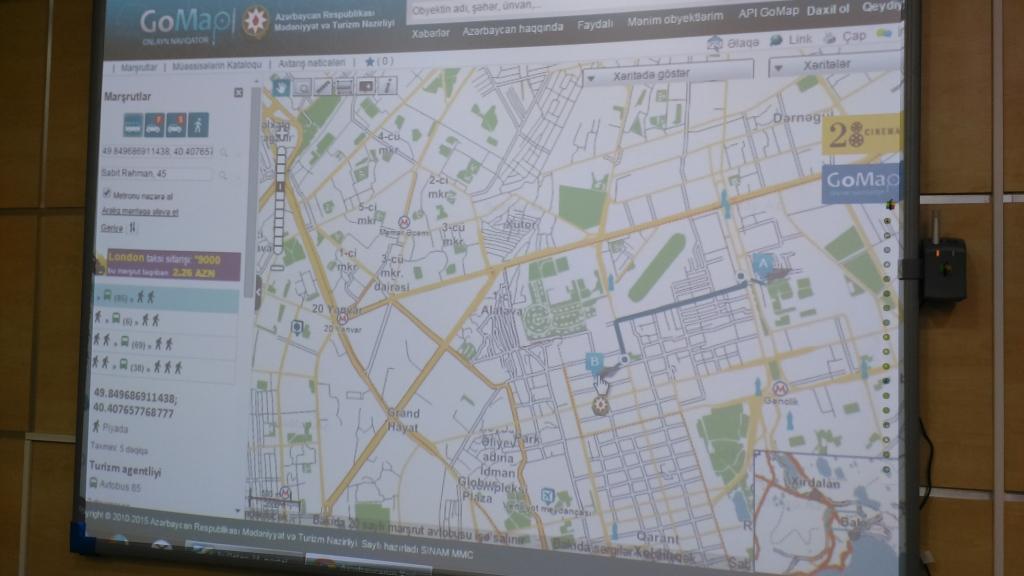Image resolution: width=1024 pixels, height=576 pixels.
Task: Click search icon beside Sabit Rahman field
Action: 223,175
